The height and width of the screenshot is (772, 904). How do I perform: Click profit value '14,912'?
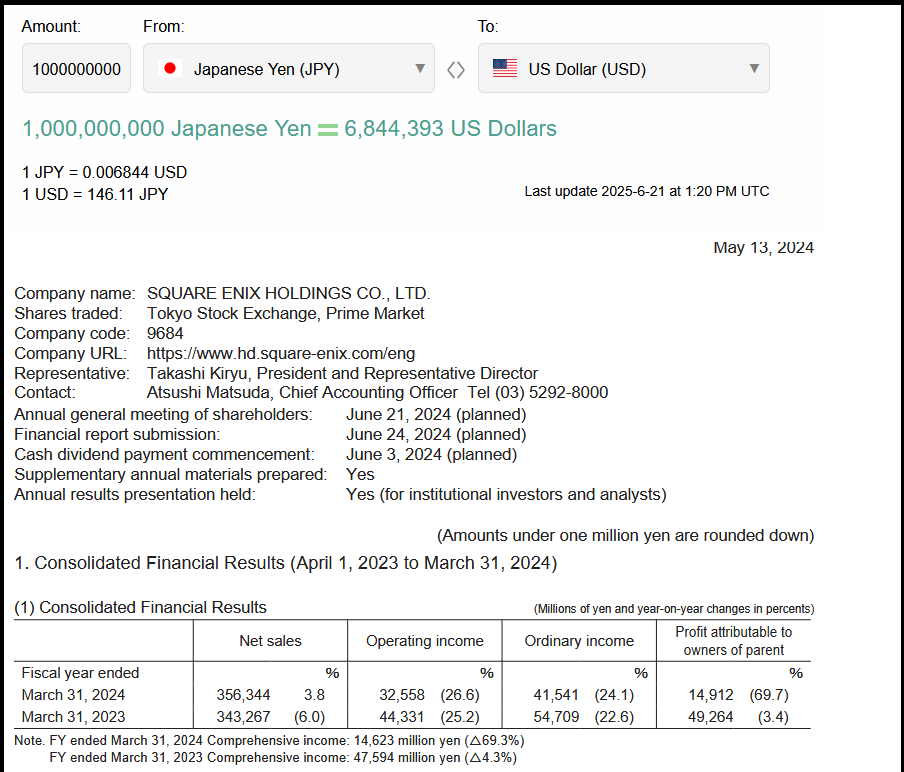[710, 695]
